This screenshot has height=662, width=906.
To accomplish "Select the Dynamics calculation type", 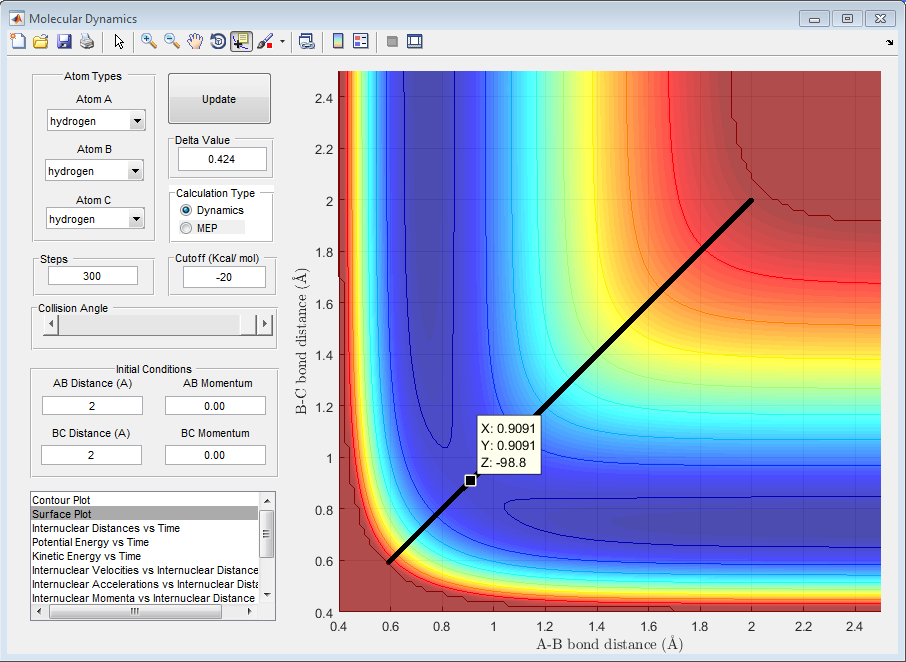I will point(186,211).
